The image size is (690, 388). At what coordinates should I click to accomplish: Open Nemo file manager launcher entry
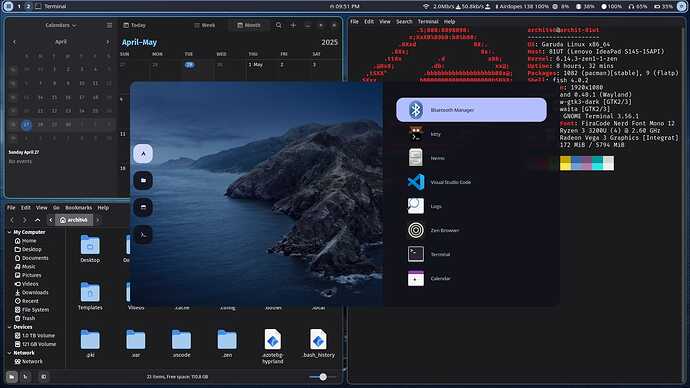[471, 158]
